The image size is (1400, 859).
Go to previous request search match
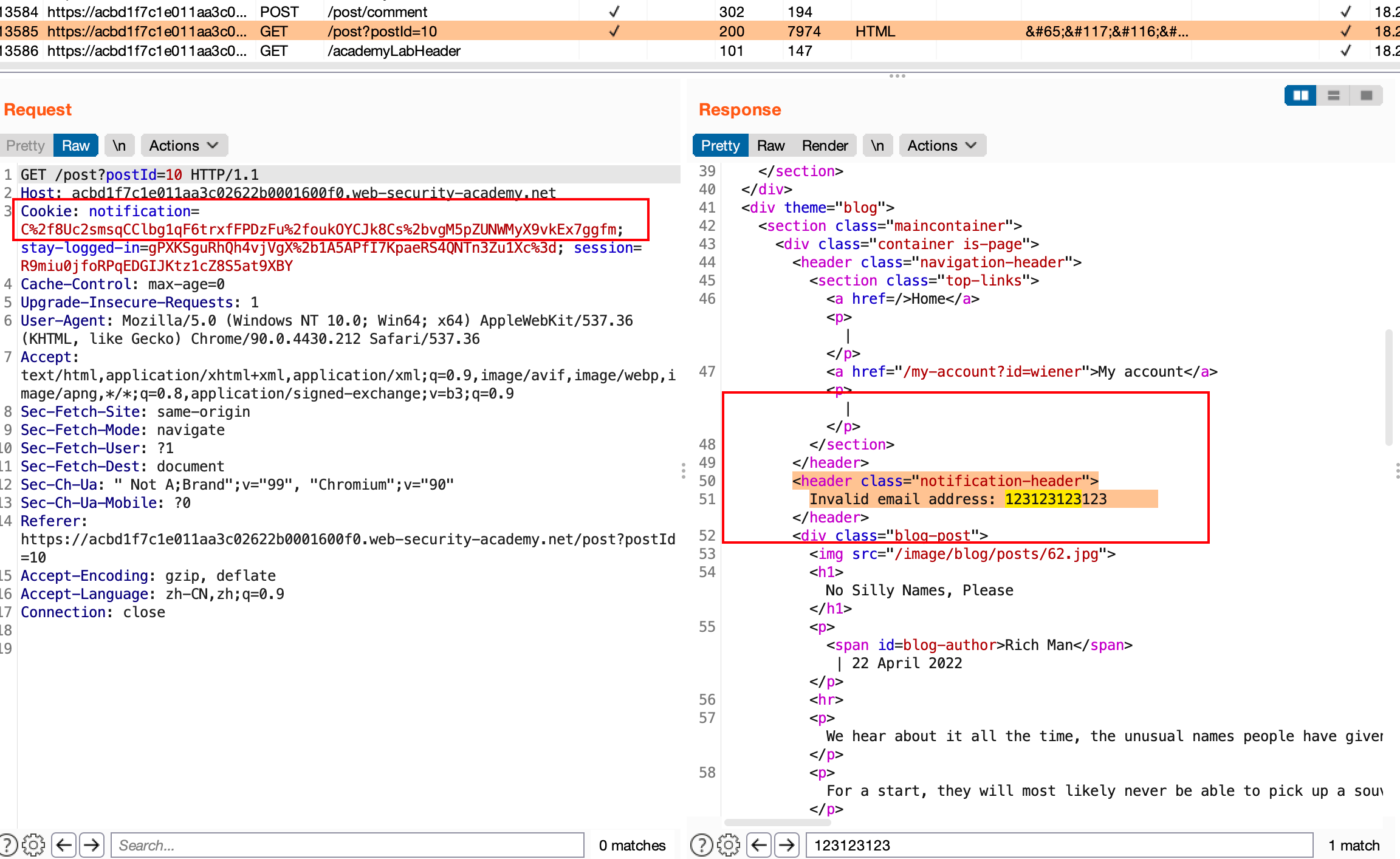tap(64, 845)
